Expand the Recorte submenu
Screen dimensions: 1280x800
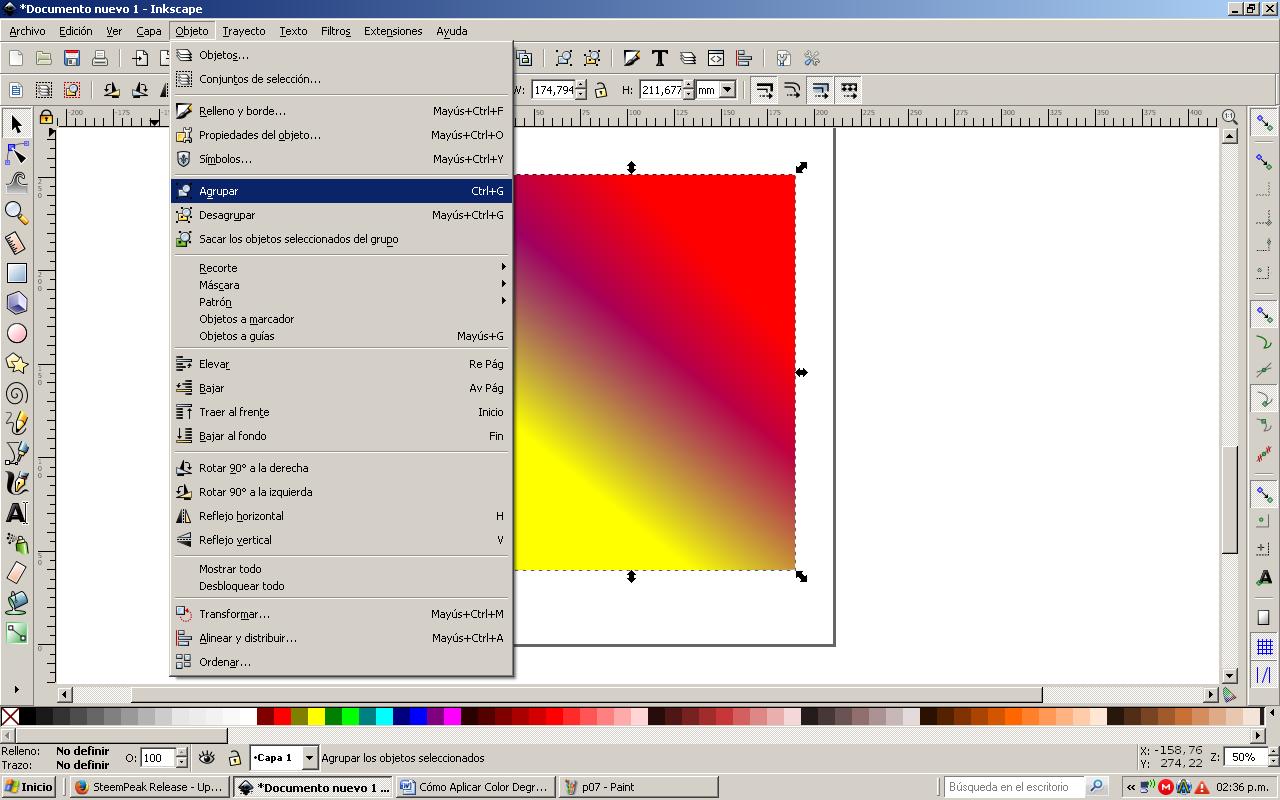tap(341, 268)
